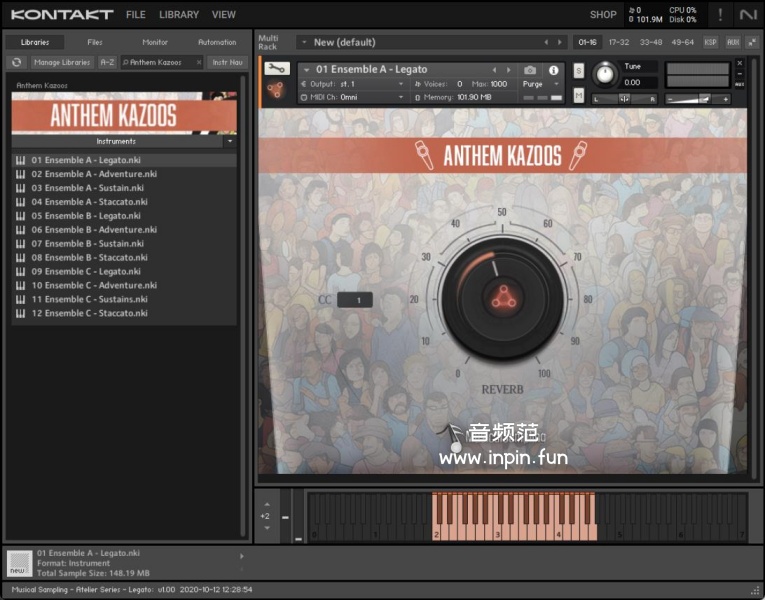Click the Native Instruments logo icon
The height and width of the screenshot is (600, 765).
748,15
